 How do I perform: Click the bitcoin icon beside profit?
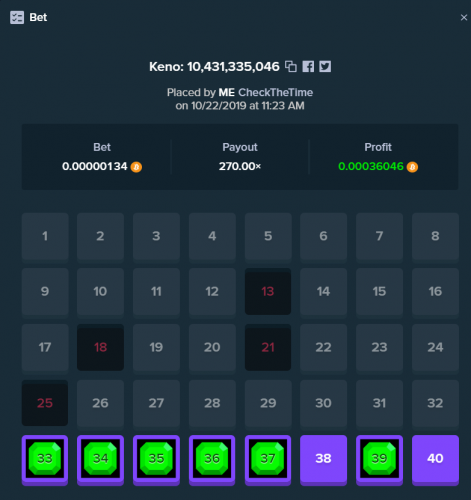pos(412,167)
